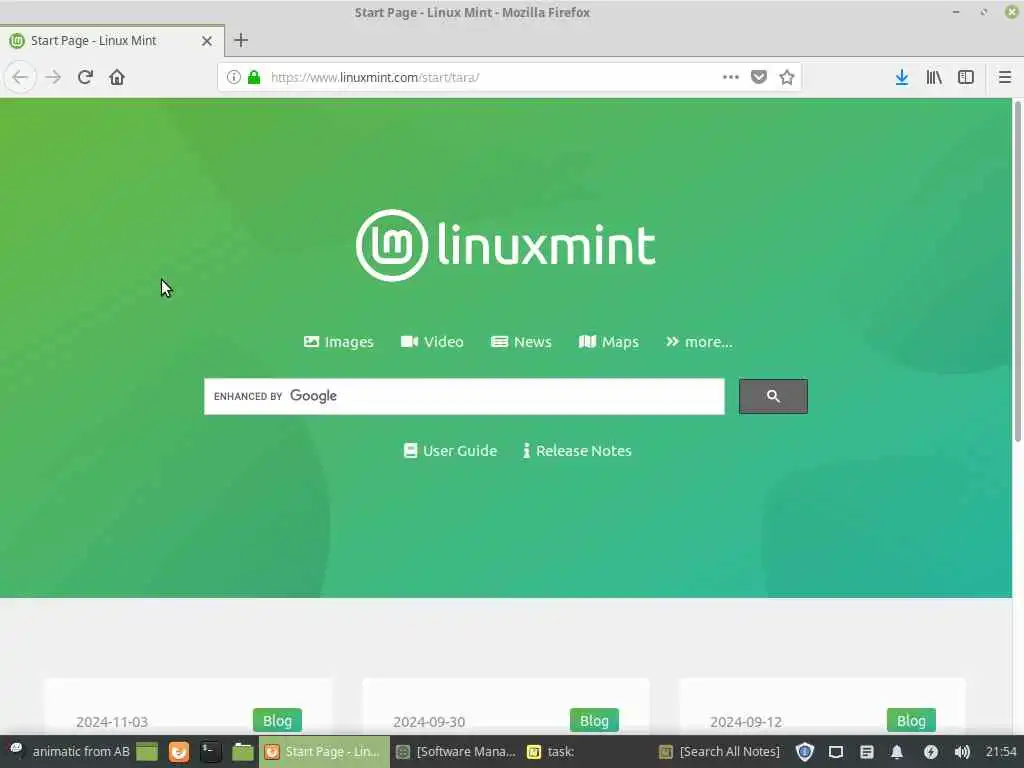1024x768 pixels.
Task: Open News search link
Action: [x=521, y=342]
